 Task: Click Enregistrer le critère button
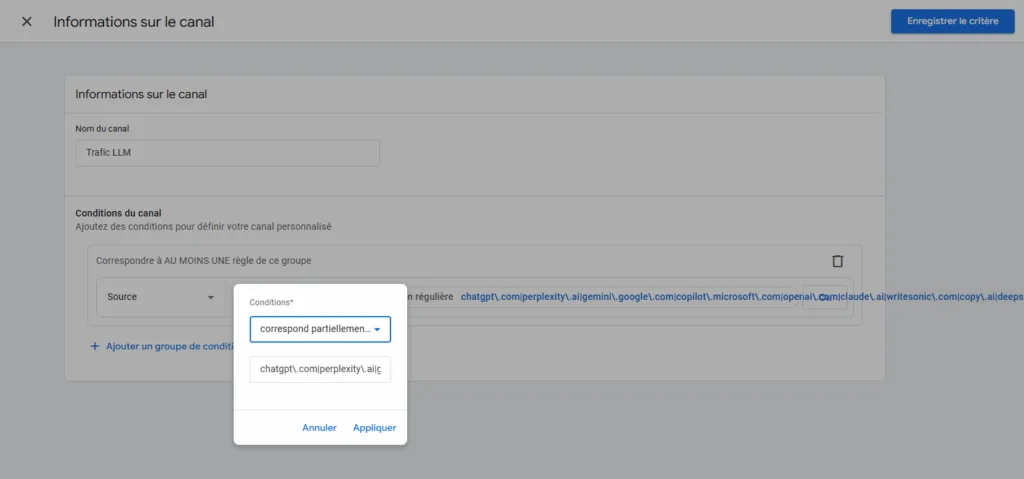coord(945,21)
